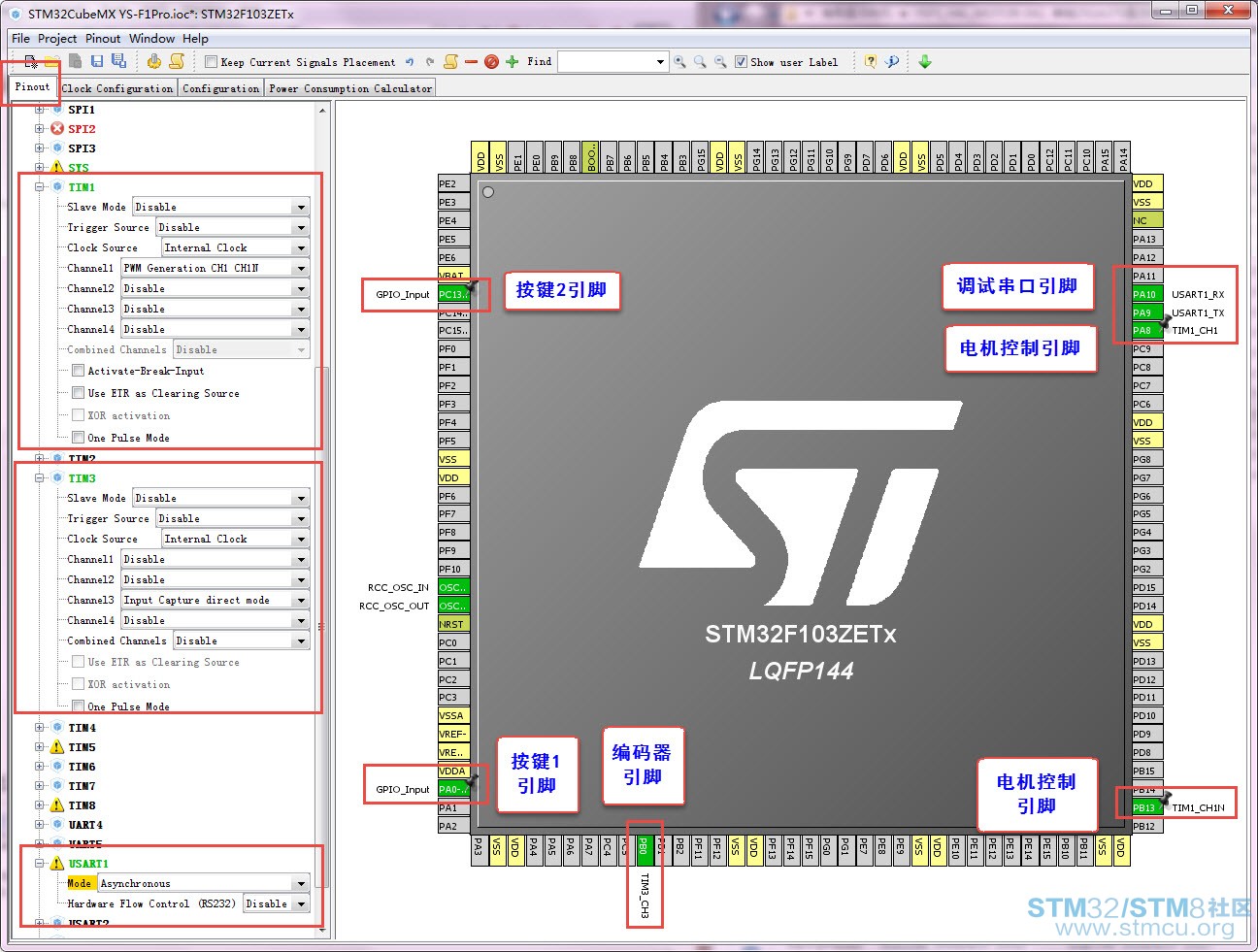Viewport: 1258px width, 952px height.
Task: Click the updater icon beside Help
Action: (892, 62)
